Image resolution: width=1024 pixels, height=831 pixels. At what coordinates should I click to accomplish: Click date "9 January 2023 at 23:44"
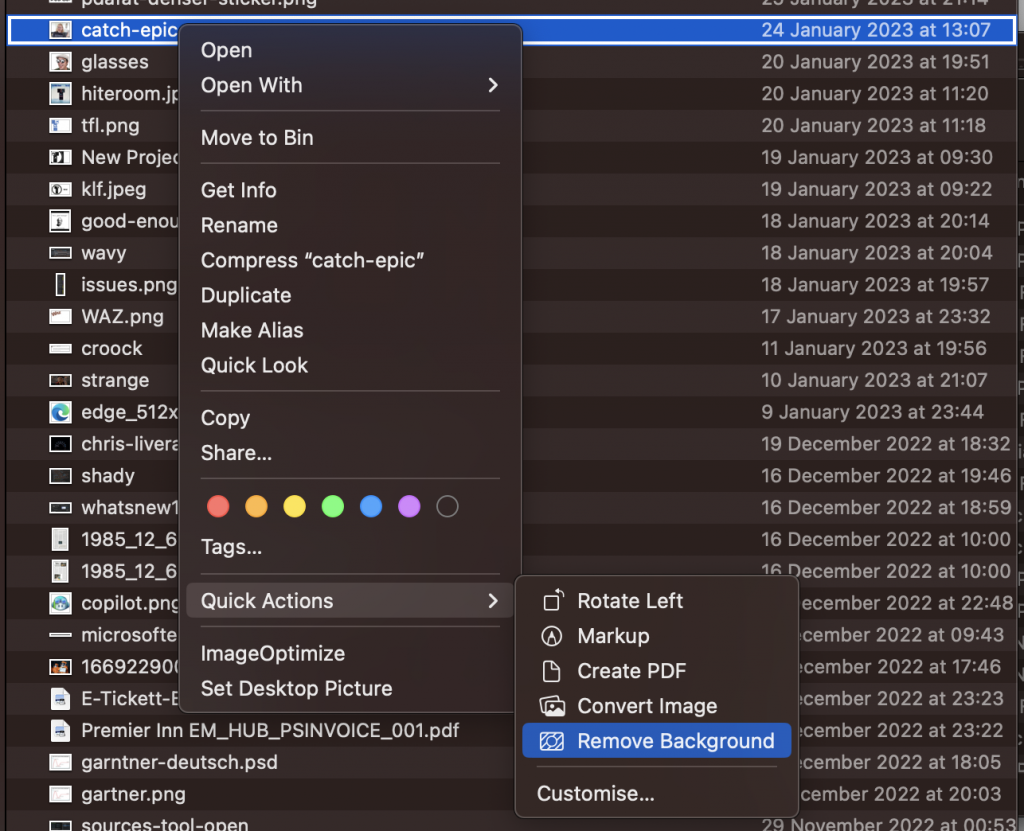pos(872,412)
